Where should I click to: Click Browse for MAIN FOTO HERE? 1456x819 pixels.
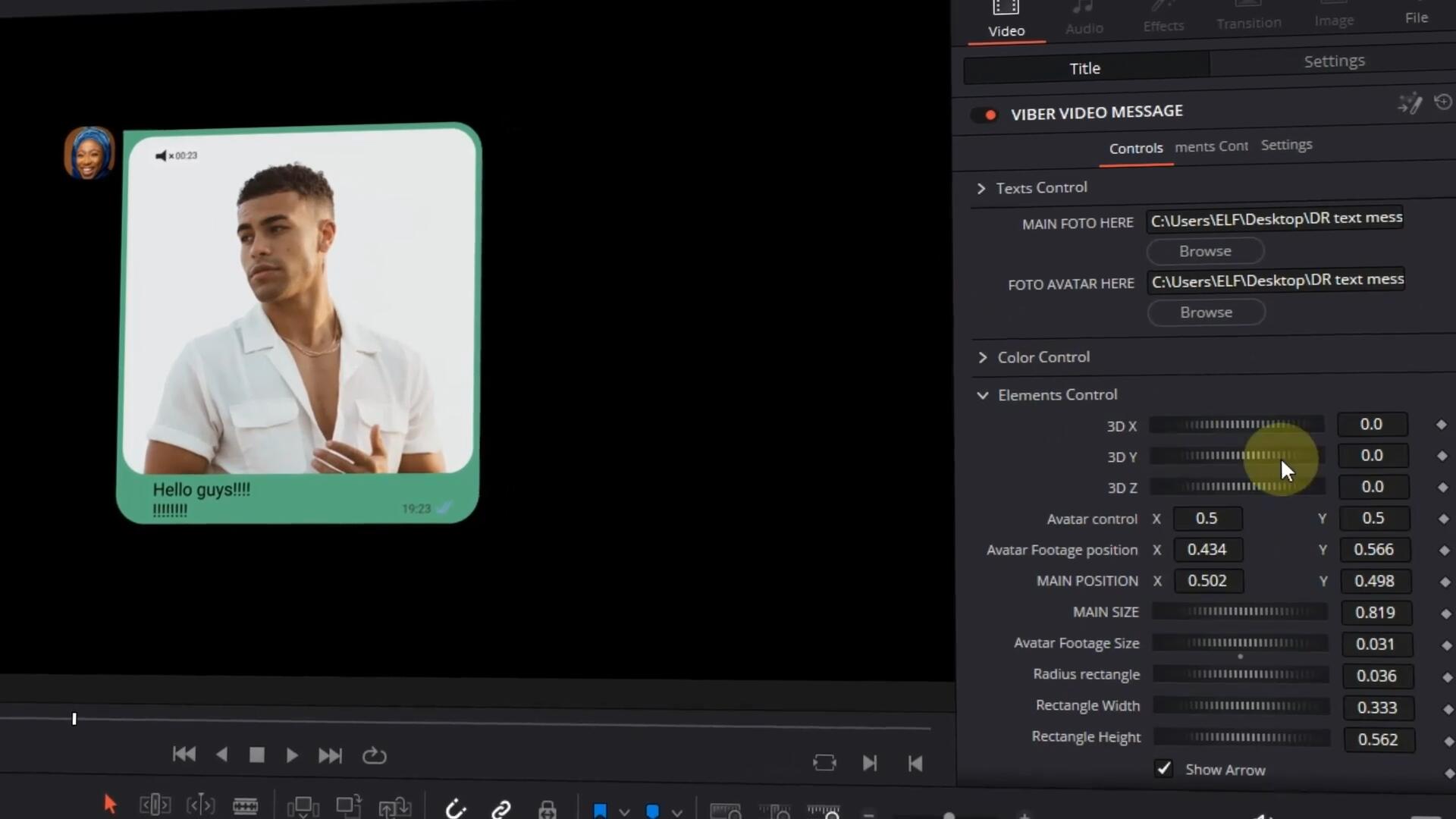pyautogui.click(x=1205, y=251)
